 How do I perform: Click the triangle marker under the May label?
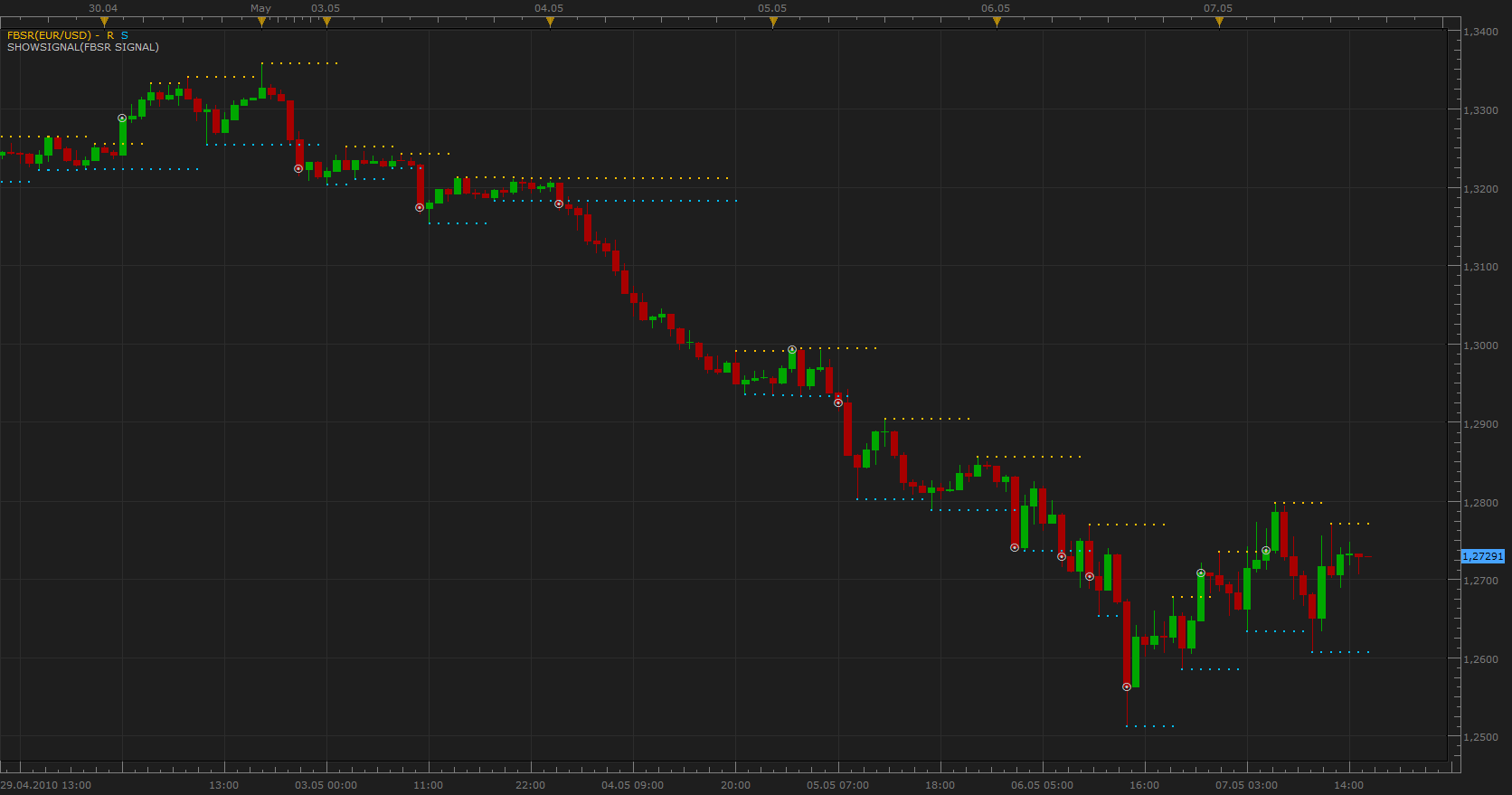pos(261,22)
